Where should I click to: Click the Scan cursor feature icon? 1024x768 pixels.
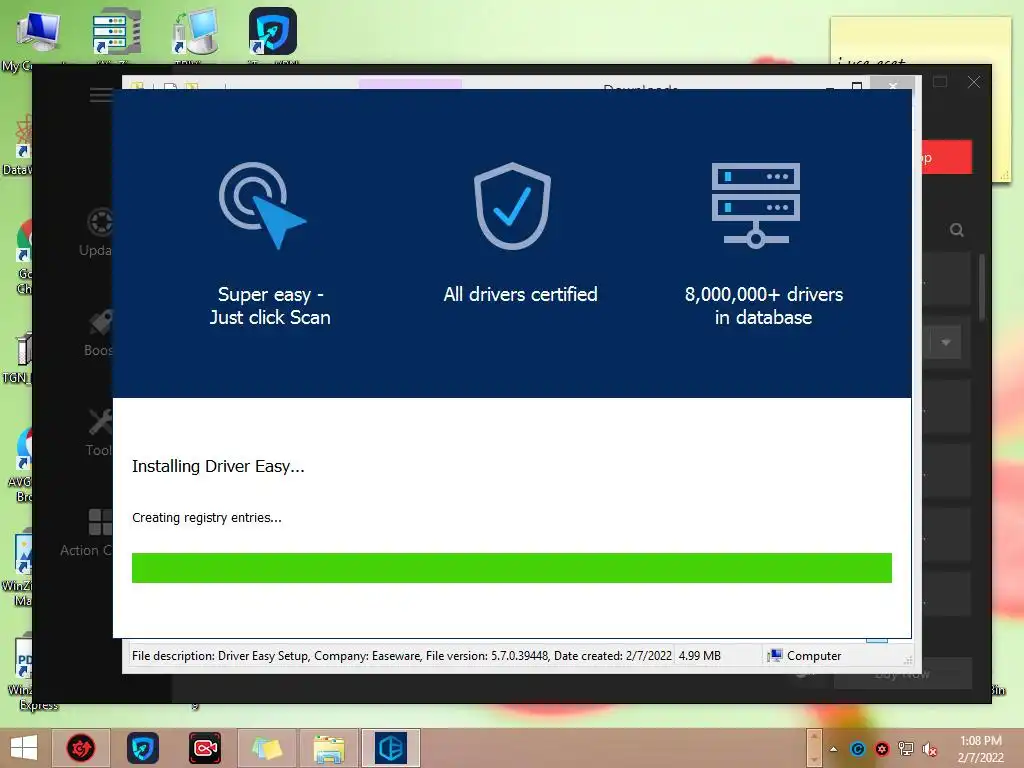[x=263, y=205]
